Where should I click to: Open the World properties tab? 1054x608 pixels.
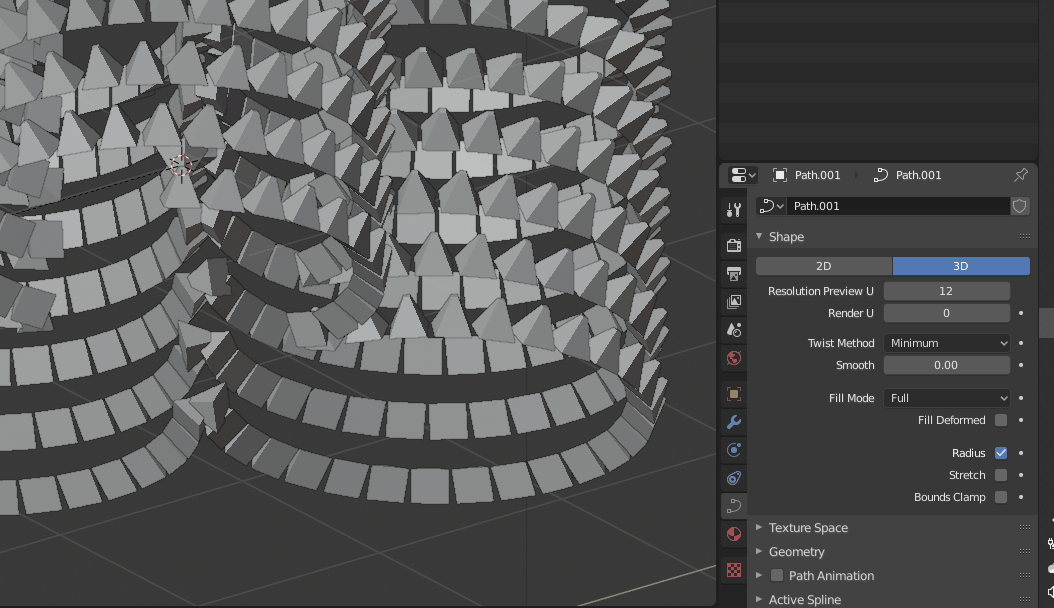pos(733,358)
